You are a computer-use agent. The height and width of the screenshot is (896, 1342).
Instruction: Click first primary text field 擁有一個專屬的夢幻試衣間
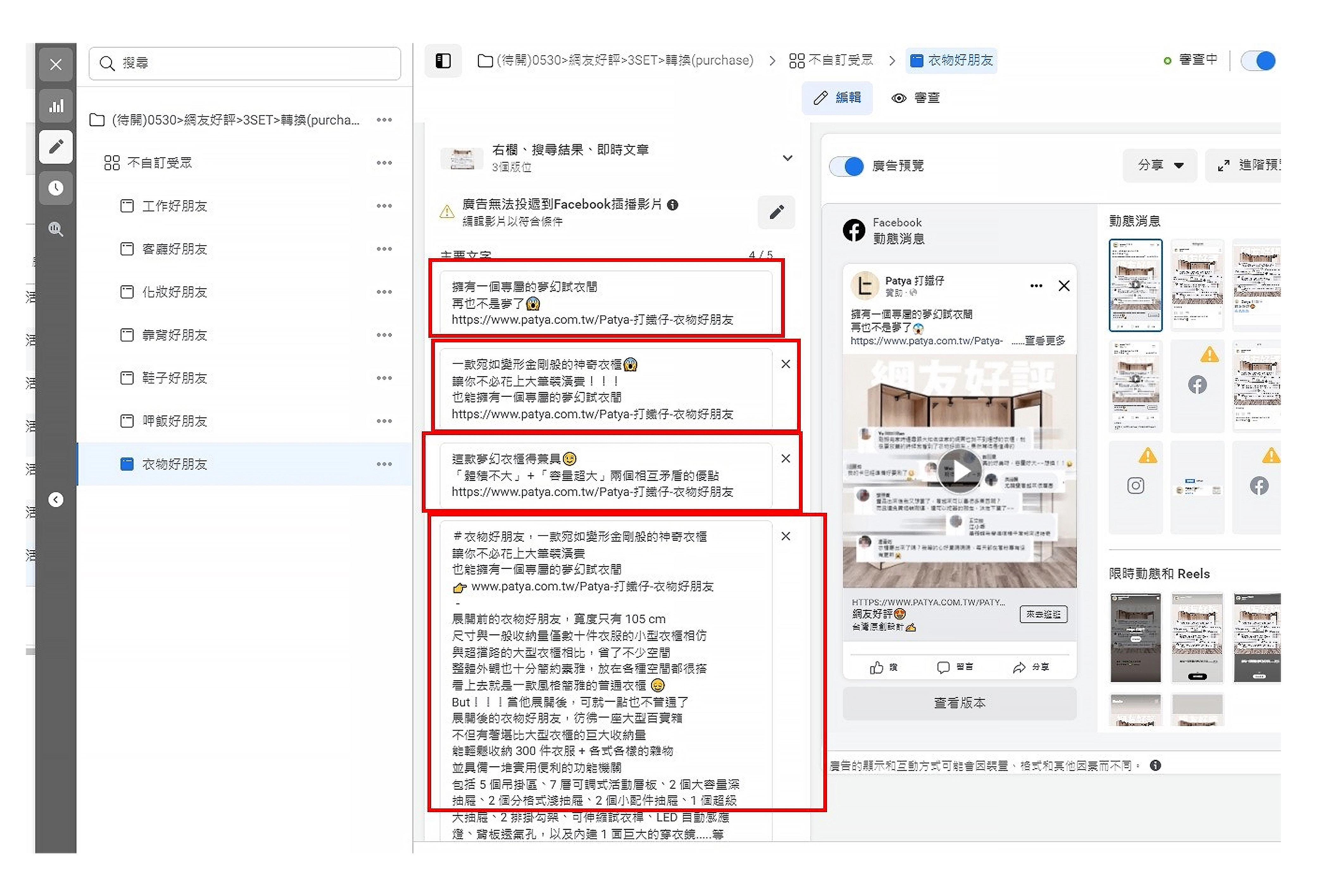pyautogui.click(x=606, y=303)
